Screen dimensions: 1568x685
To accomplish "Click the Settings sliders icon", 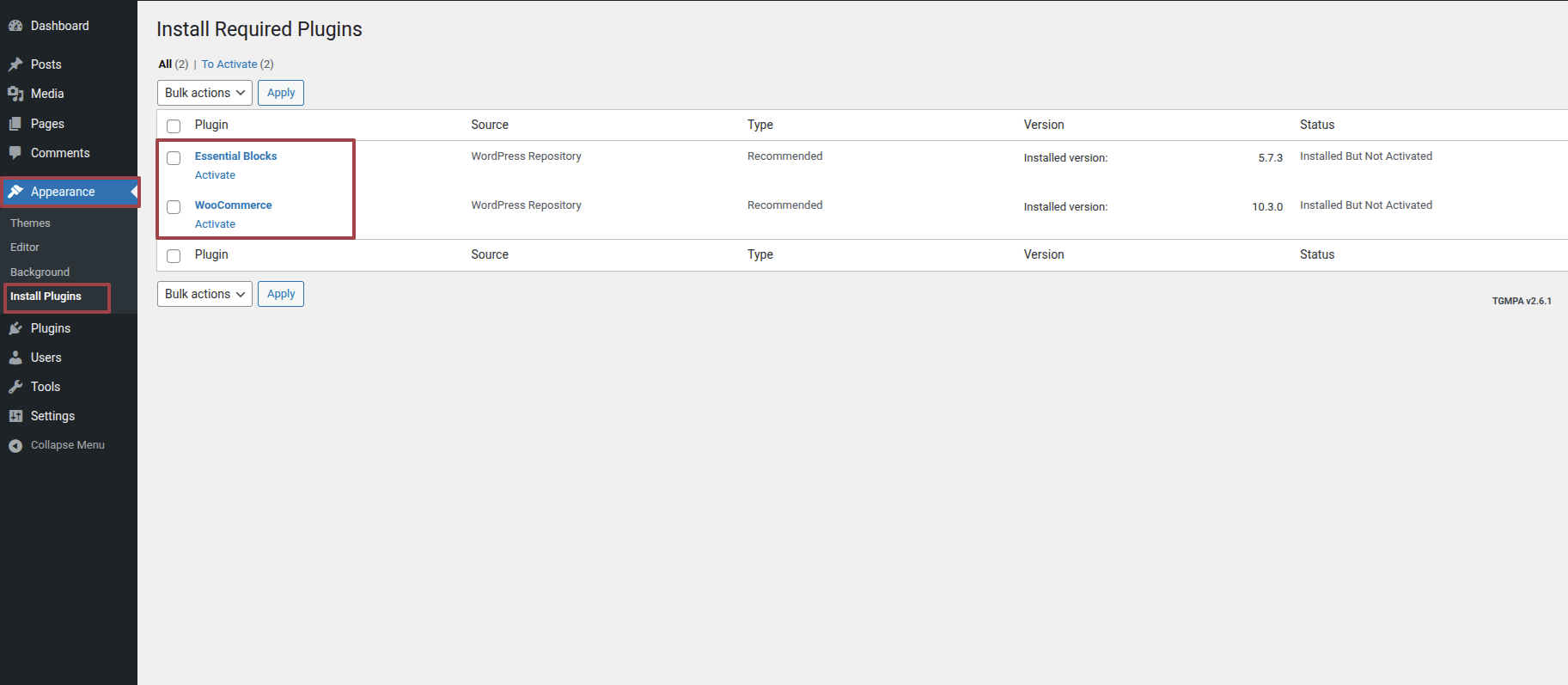I will [15, 416].
